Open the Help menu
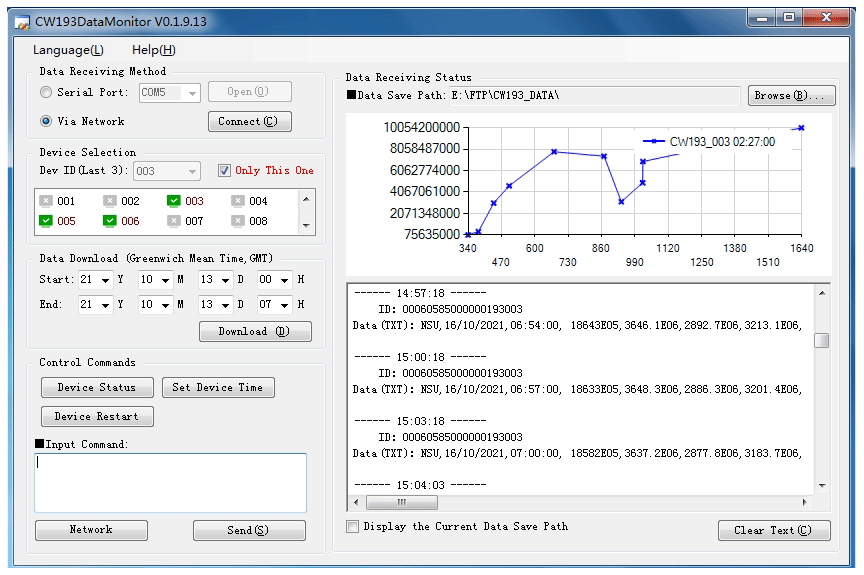The height and width of the screenshot is (575, 864). (x=153, y=50)
